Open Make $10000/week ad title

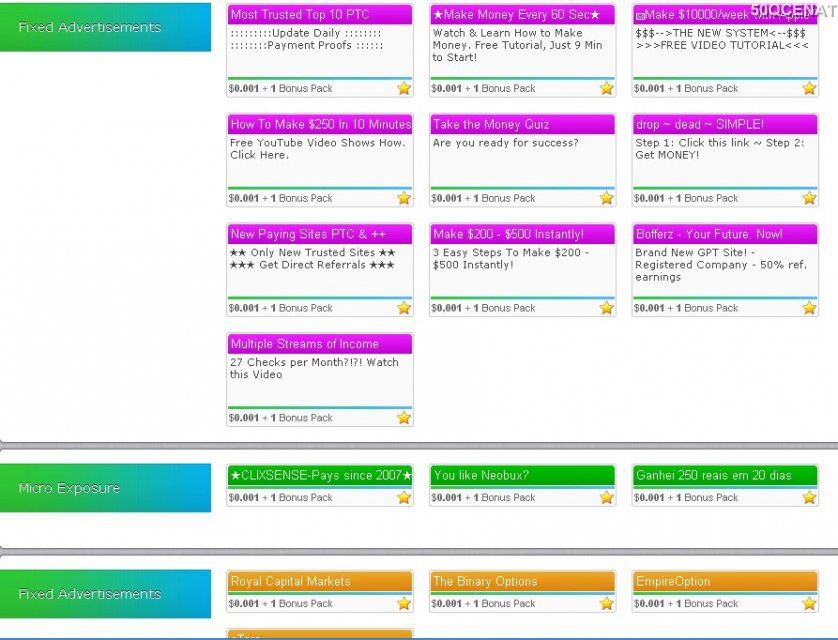coord(725,14)
